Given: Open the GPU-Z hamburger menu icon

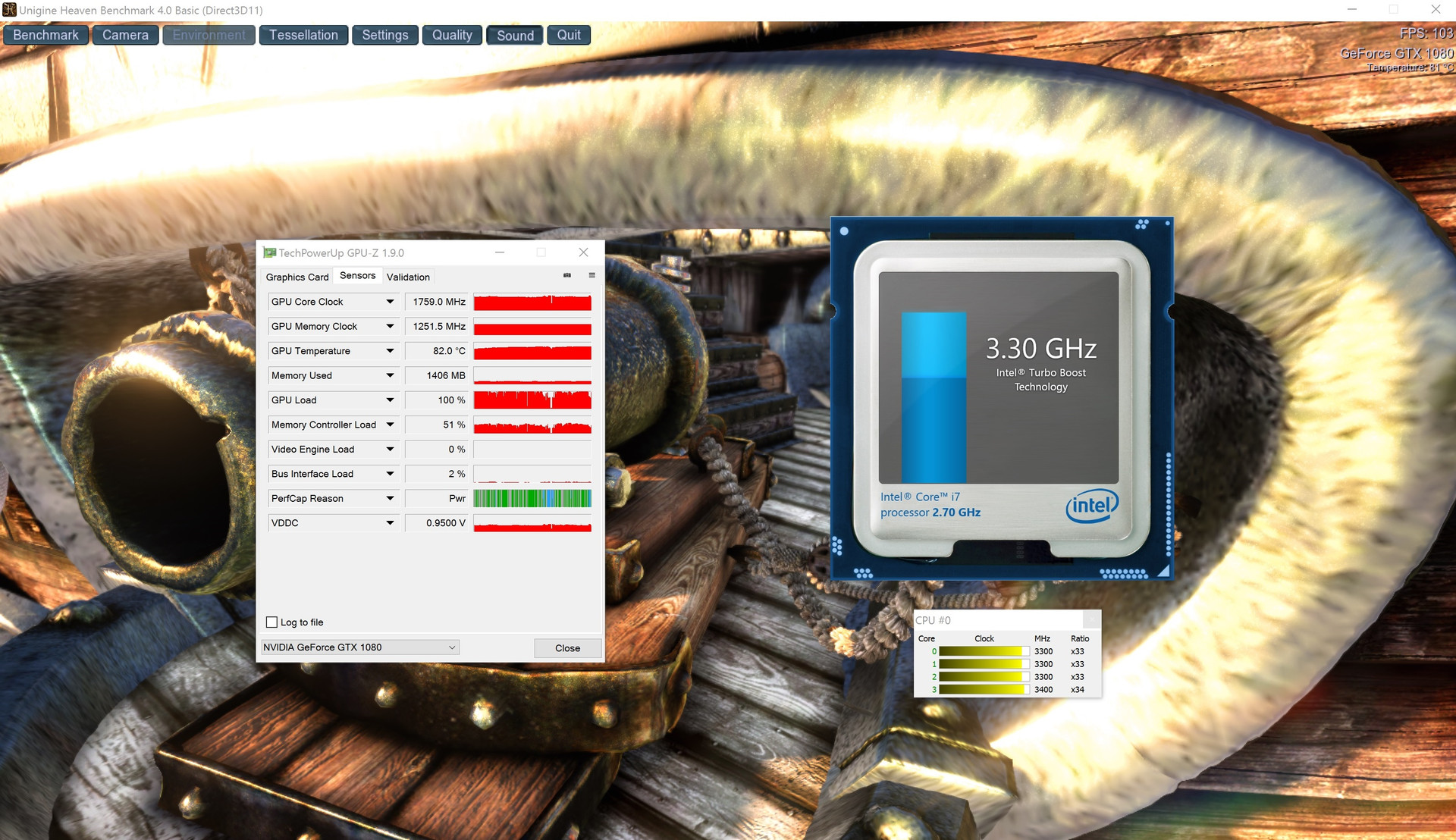Looking at the screenshot, I should (592, 275).
